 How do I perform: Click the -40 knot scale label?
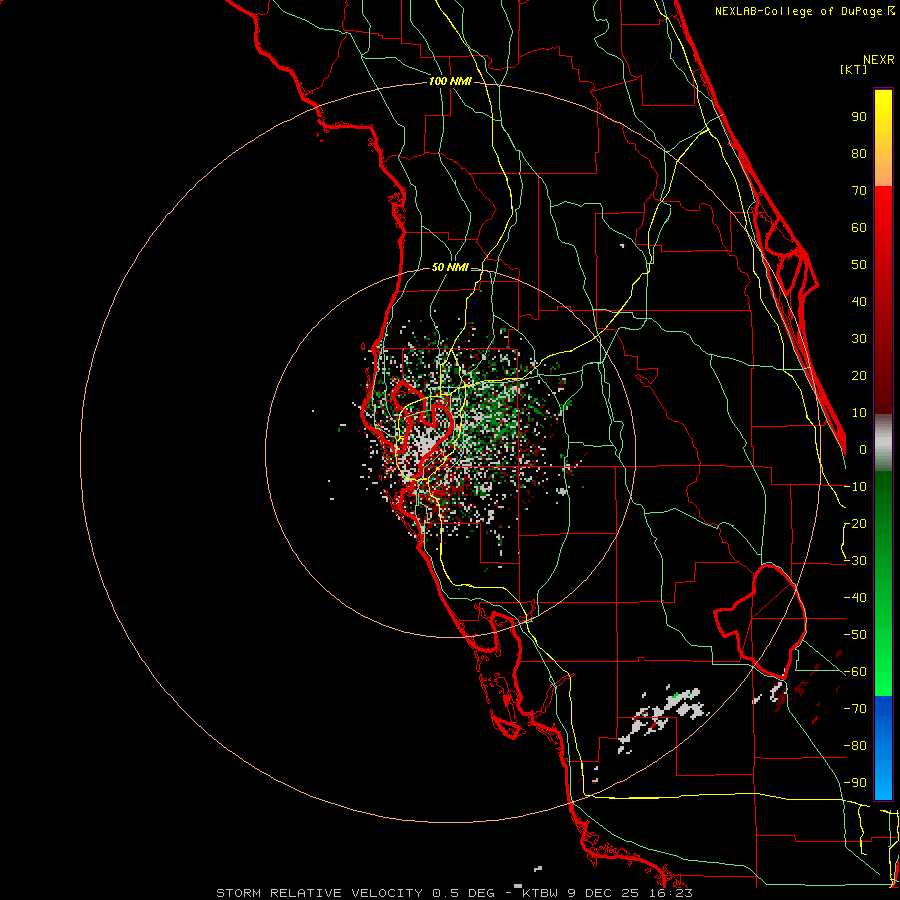pyautogui.click(x=855, y=598)
